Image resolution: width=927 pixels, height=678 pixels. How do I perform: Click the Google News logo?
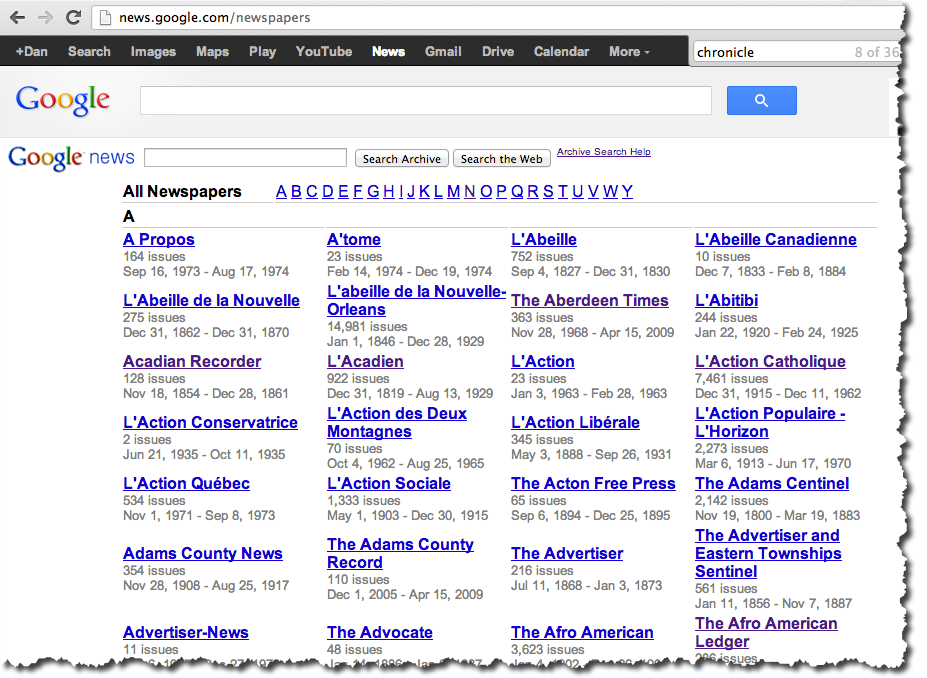click(71, 157)
